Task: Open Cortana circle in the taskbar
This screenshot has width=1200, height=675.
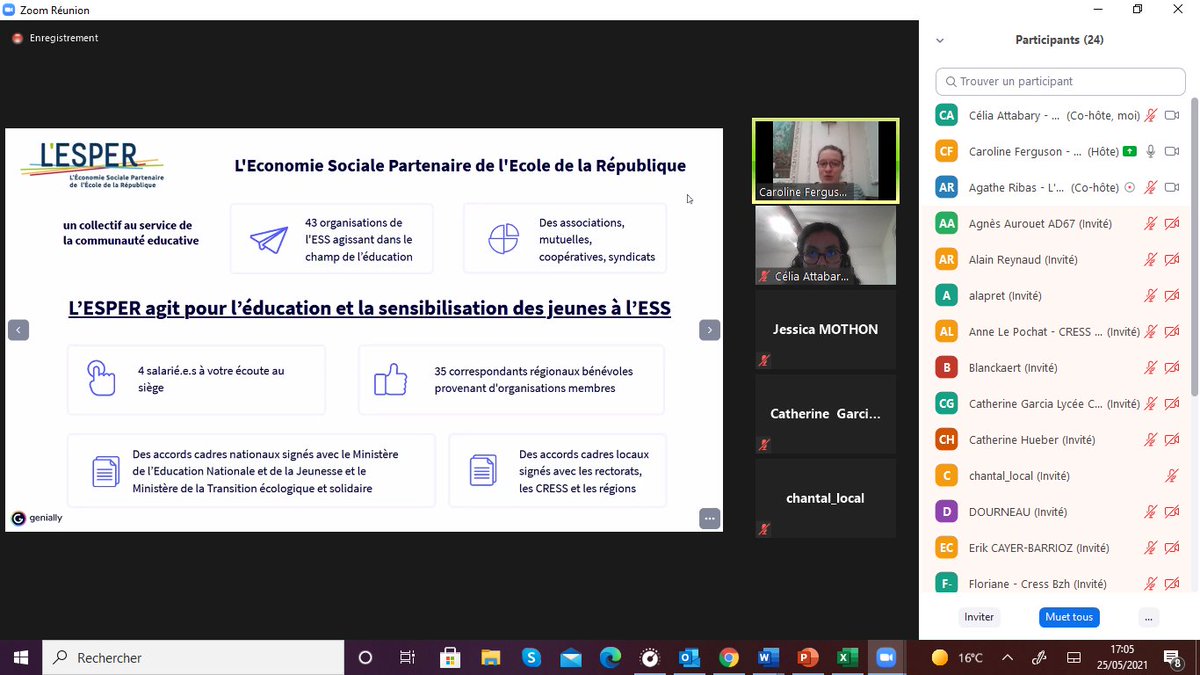Action: point(365,657)
